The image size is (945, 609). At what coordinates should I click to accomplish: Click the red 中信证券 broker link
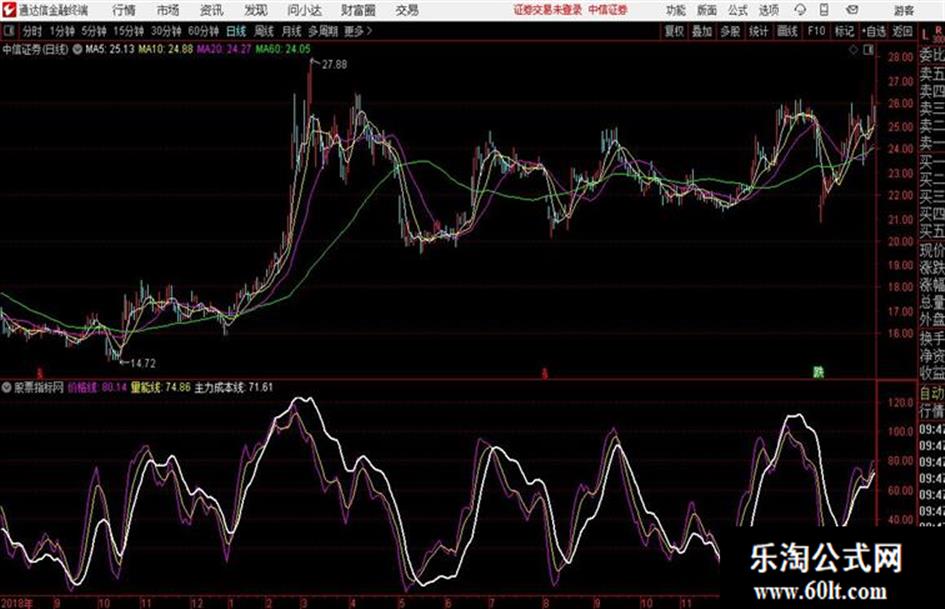click(x=608, y=10)
